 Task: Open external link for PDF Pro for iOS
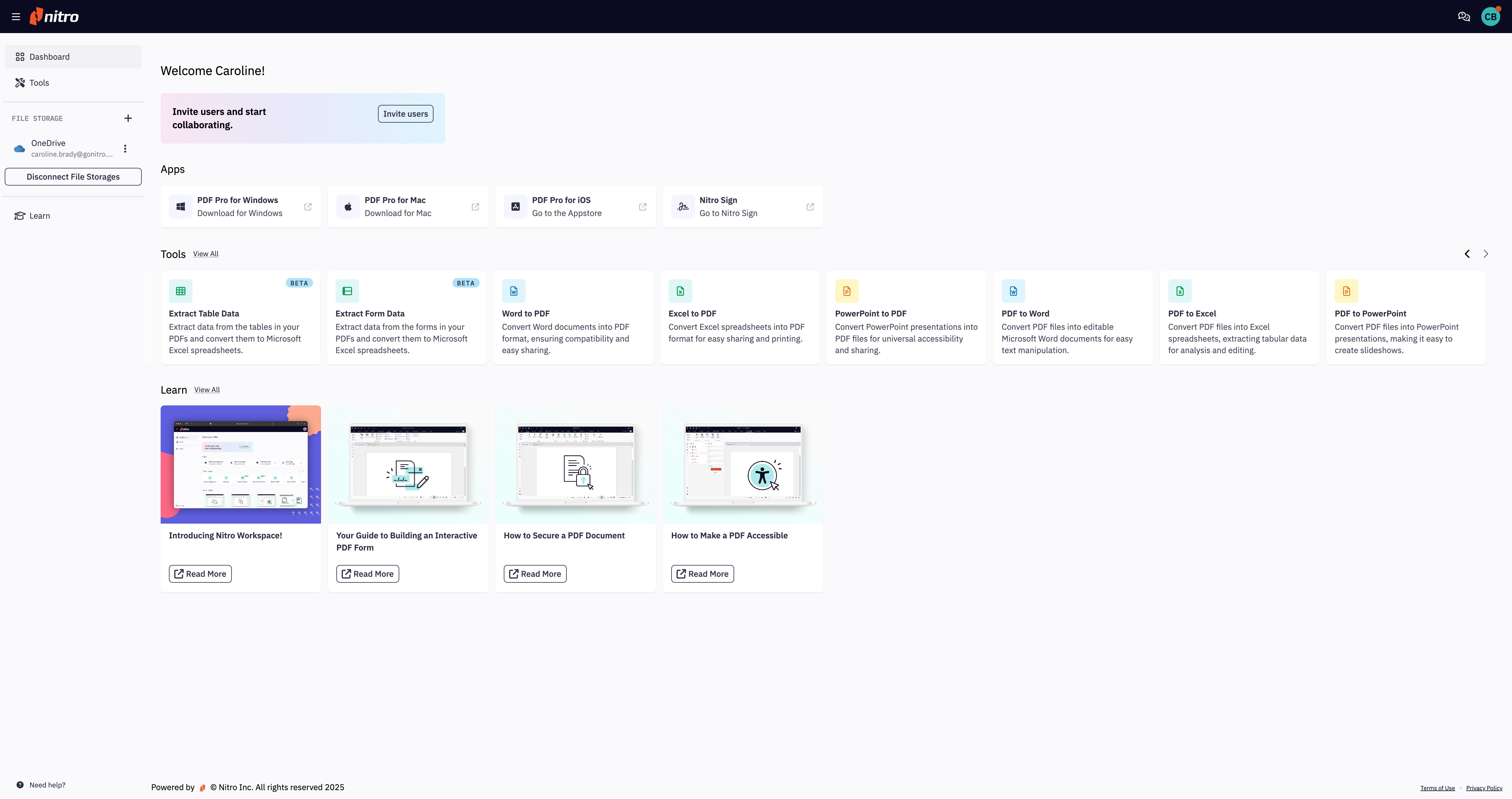point(643,207)
